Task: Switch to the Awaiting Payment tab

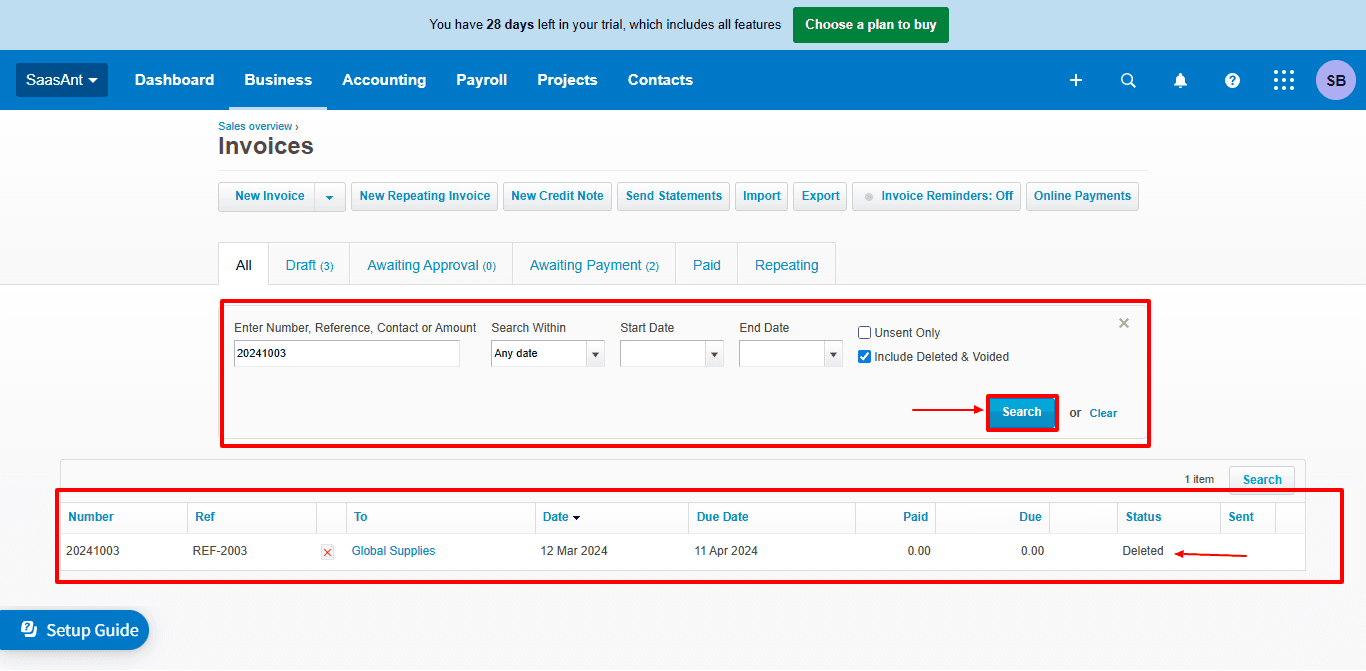Action: click(594, 265)
